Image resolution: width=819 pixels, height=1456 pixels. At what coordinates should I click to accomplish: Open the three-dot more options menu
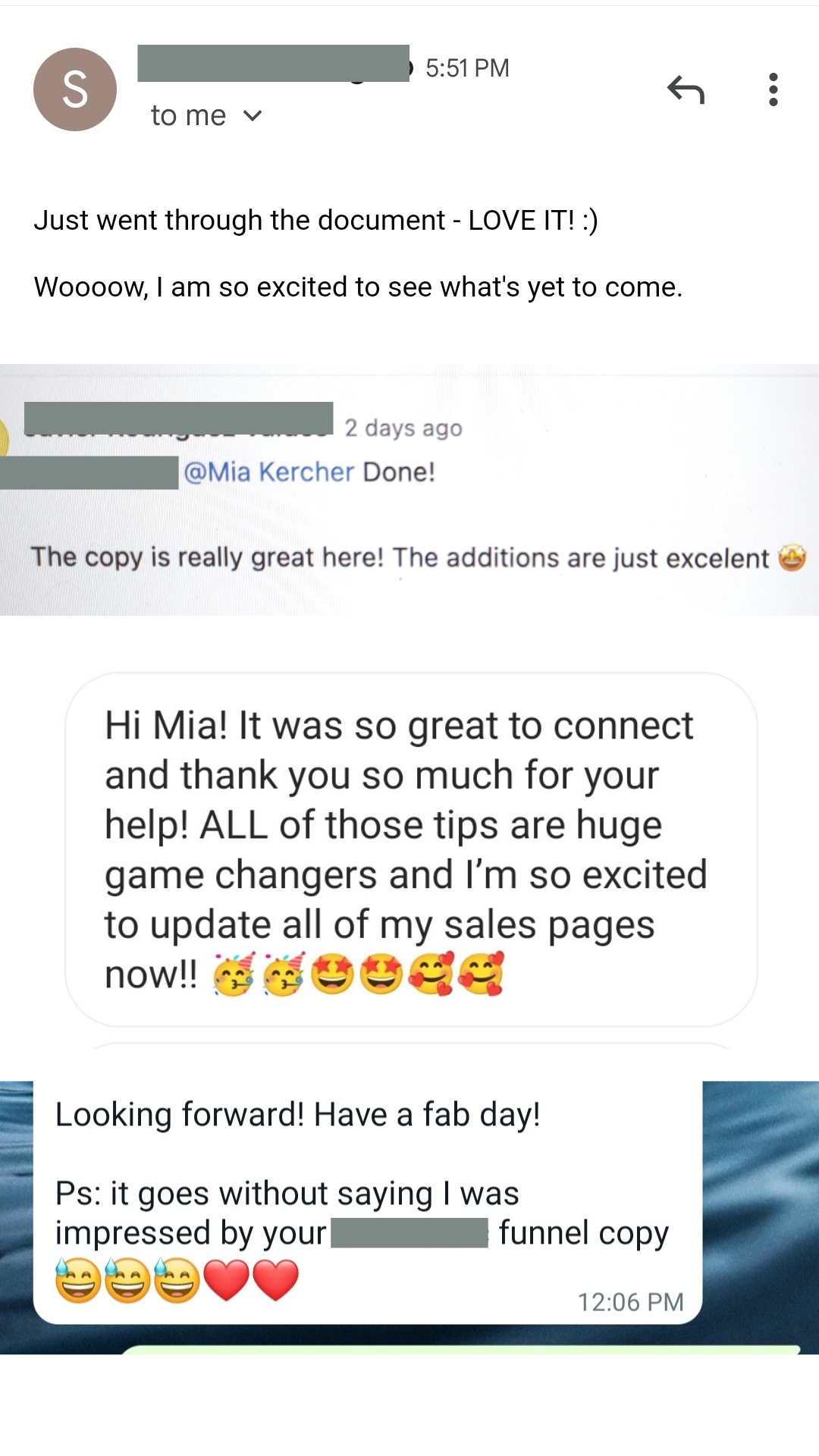pos(773,89)
